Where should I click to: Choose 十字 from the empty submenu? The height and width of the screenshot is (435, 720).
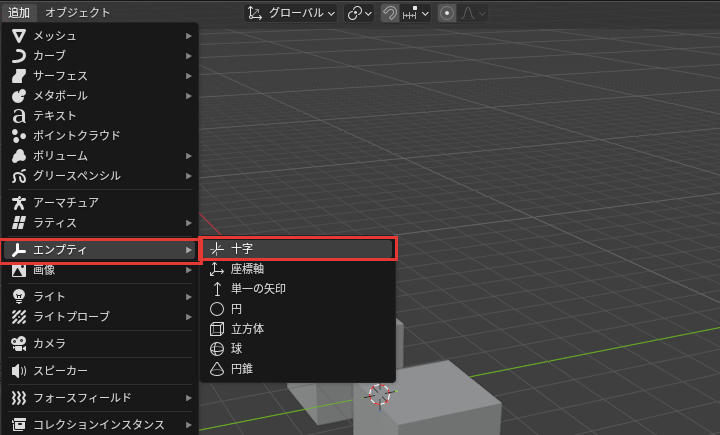click(x=298, y=249)
